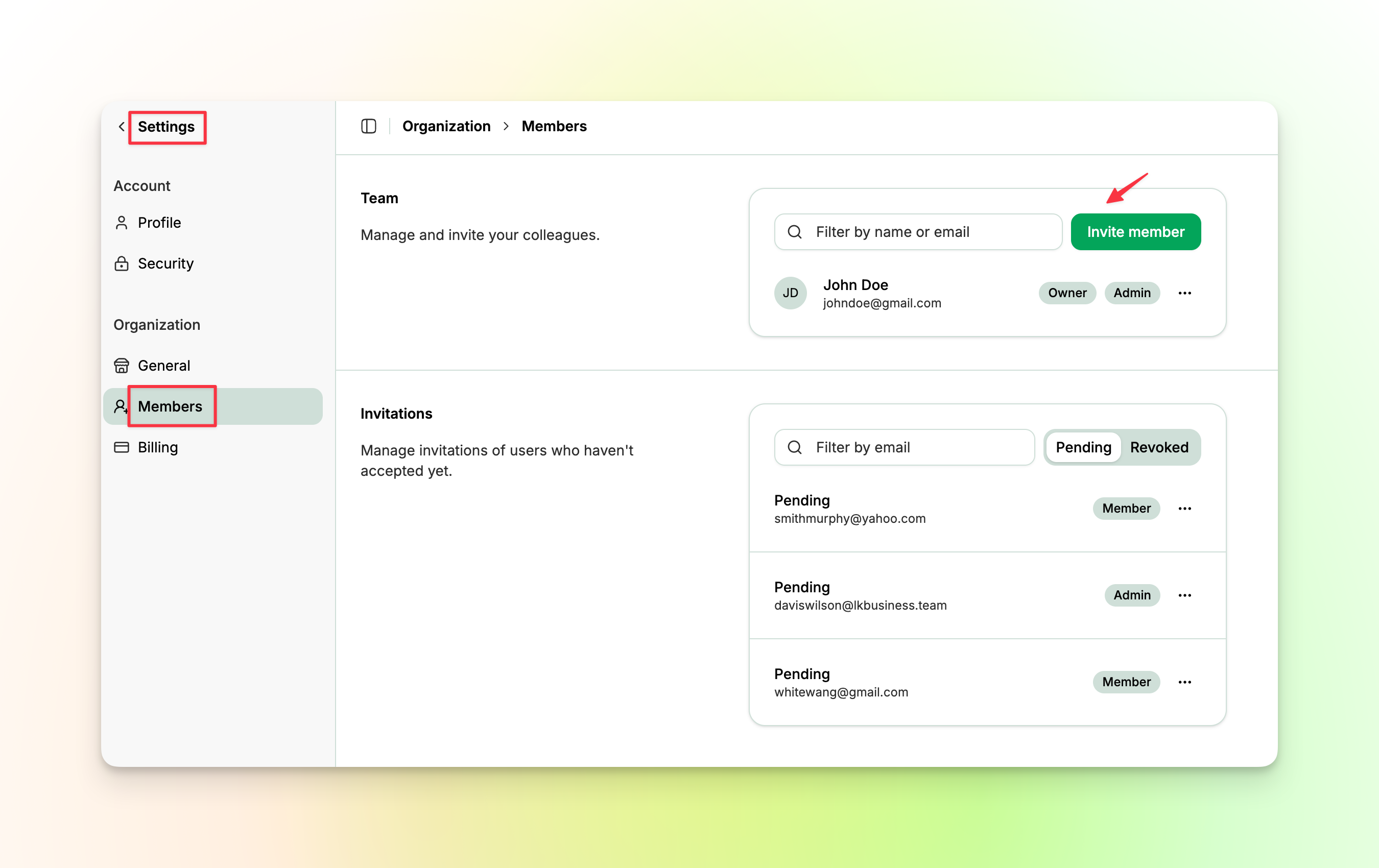Viewport: 1379px width, 868px height.
Task: Click the JD avatar circle
Action: (790, 293)
